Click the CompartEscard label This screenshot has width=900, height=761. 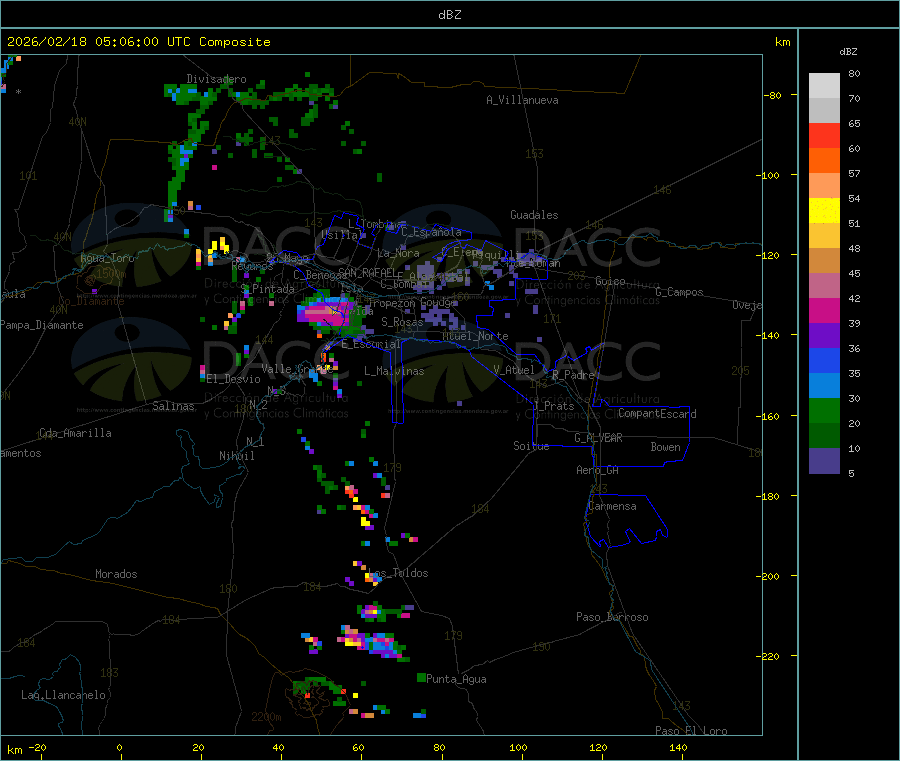(x=657, y=413)
